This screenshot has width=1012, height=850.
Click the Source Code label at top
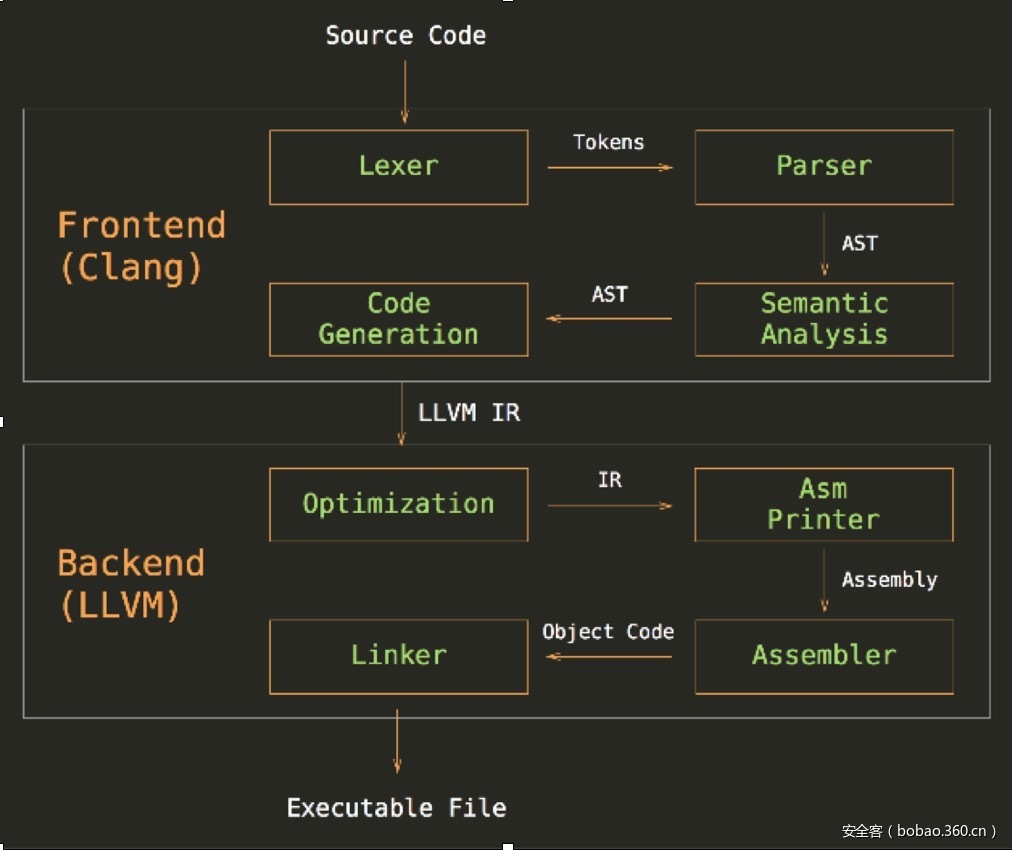tap(405, 36)
